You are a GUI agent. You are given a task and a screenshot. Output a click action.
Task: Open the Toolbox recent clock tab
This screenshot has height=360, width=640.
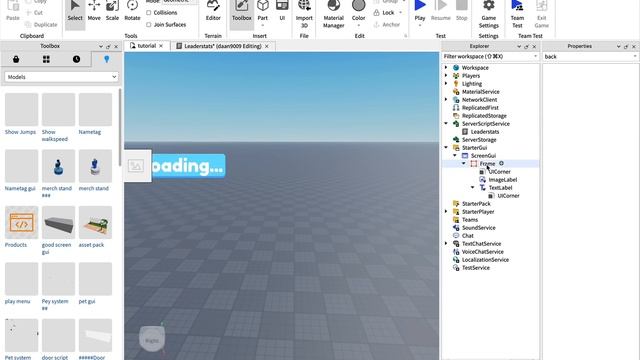[x=76, y=59]
